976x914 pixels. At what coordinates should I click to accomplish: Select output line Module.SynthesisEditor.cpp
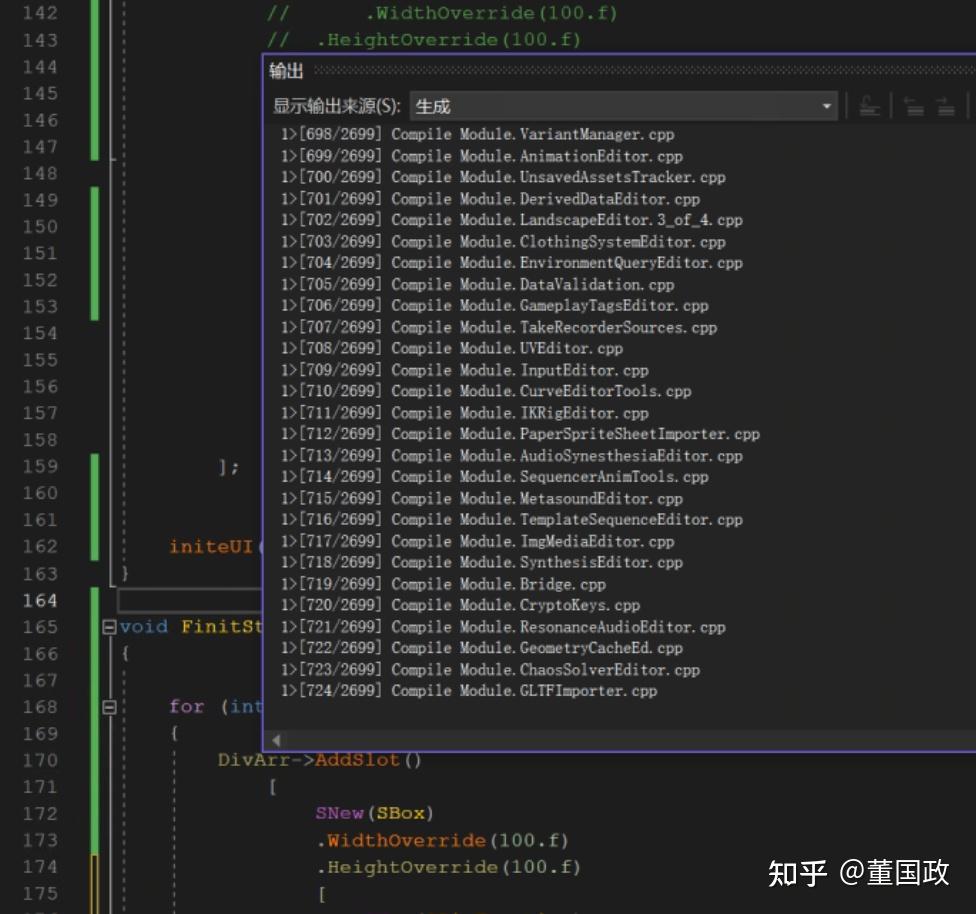pyautogui.click(x=482, y=563)
